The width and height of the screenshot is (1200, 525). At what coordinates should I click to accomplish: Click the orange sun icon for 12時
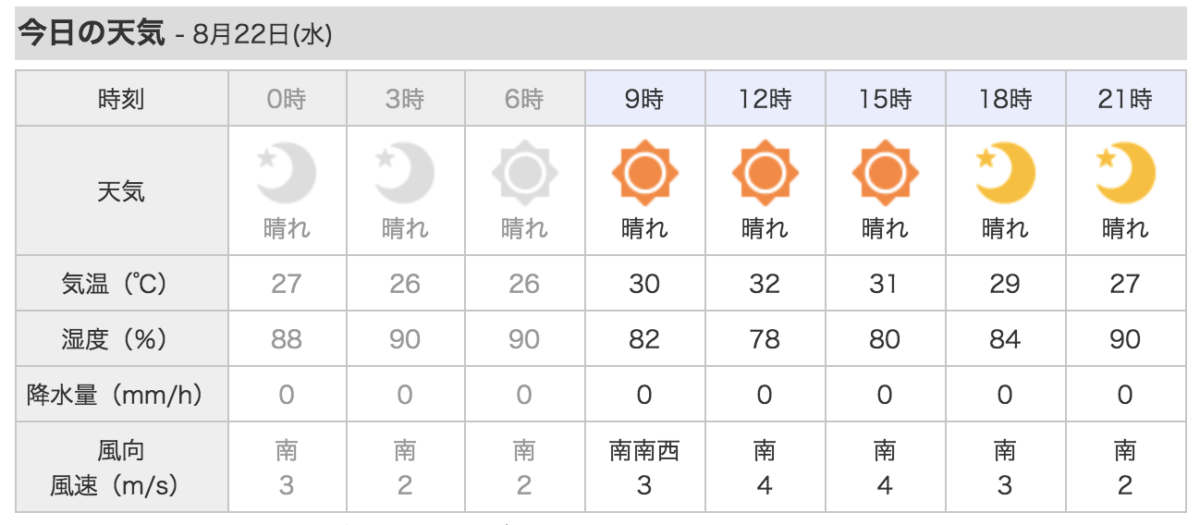click(x=765, y=174)
